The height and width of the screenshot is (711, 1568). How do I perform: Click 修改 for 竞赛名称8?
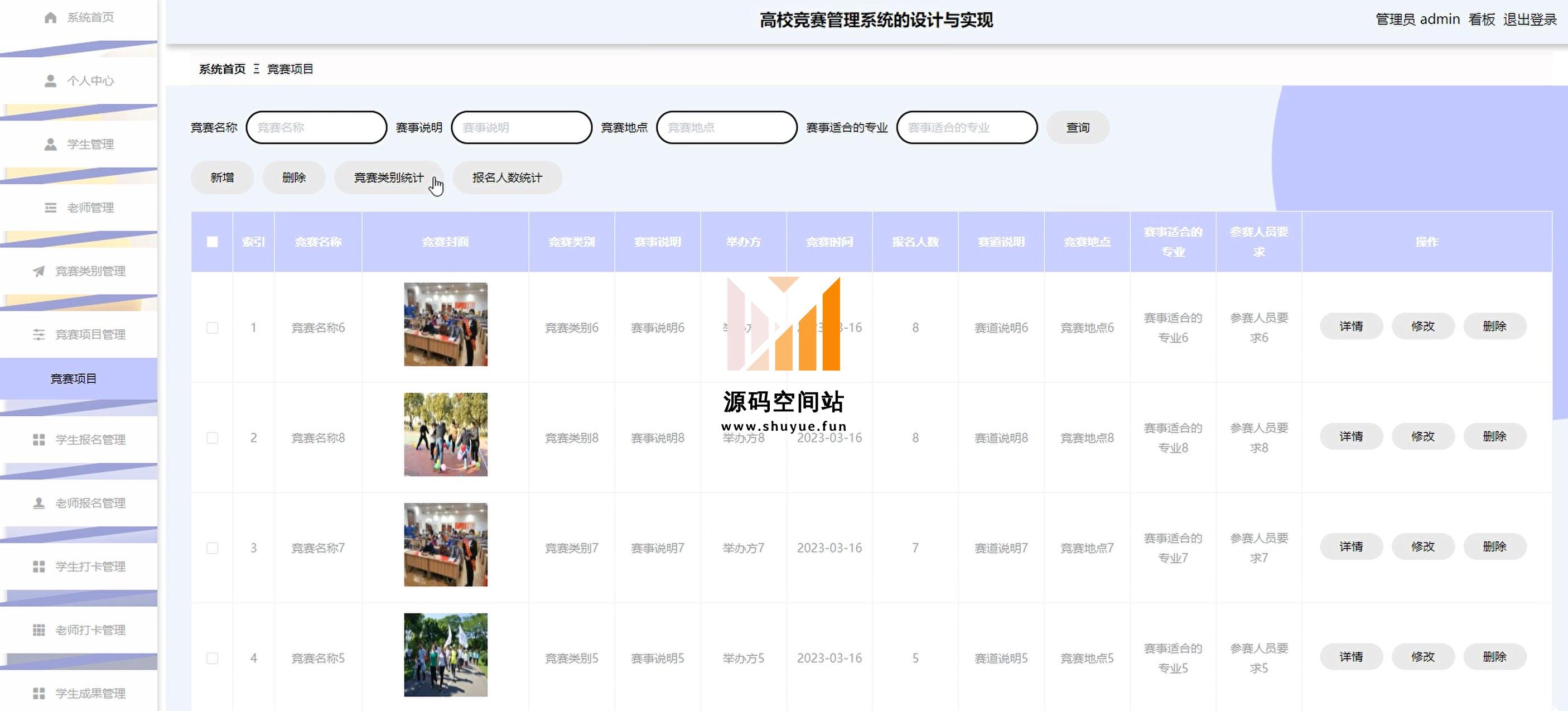click(1423, 436)
